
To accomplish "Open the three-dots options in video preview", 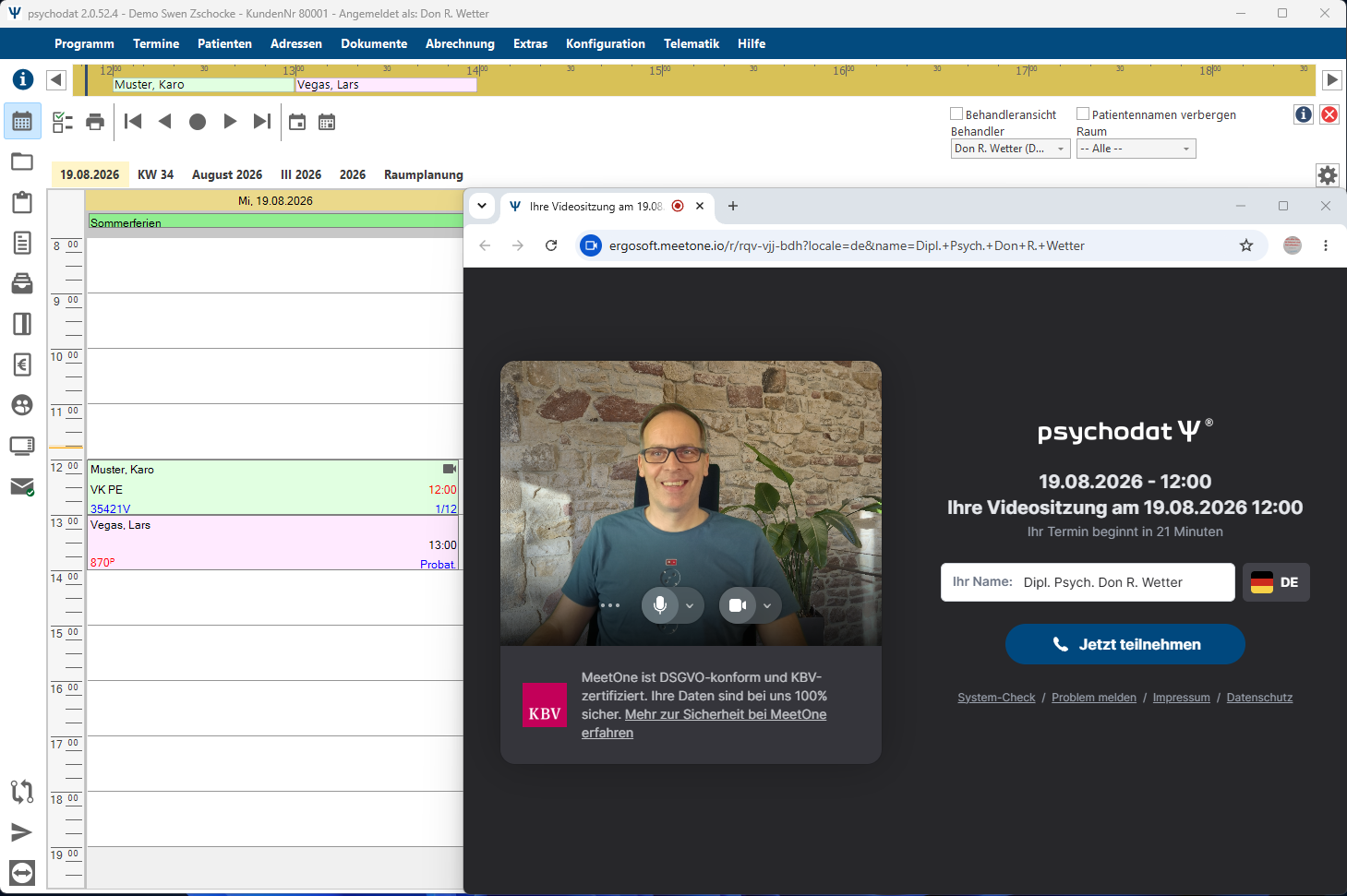I will click(x=610, y=605).
